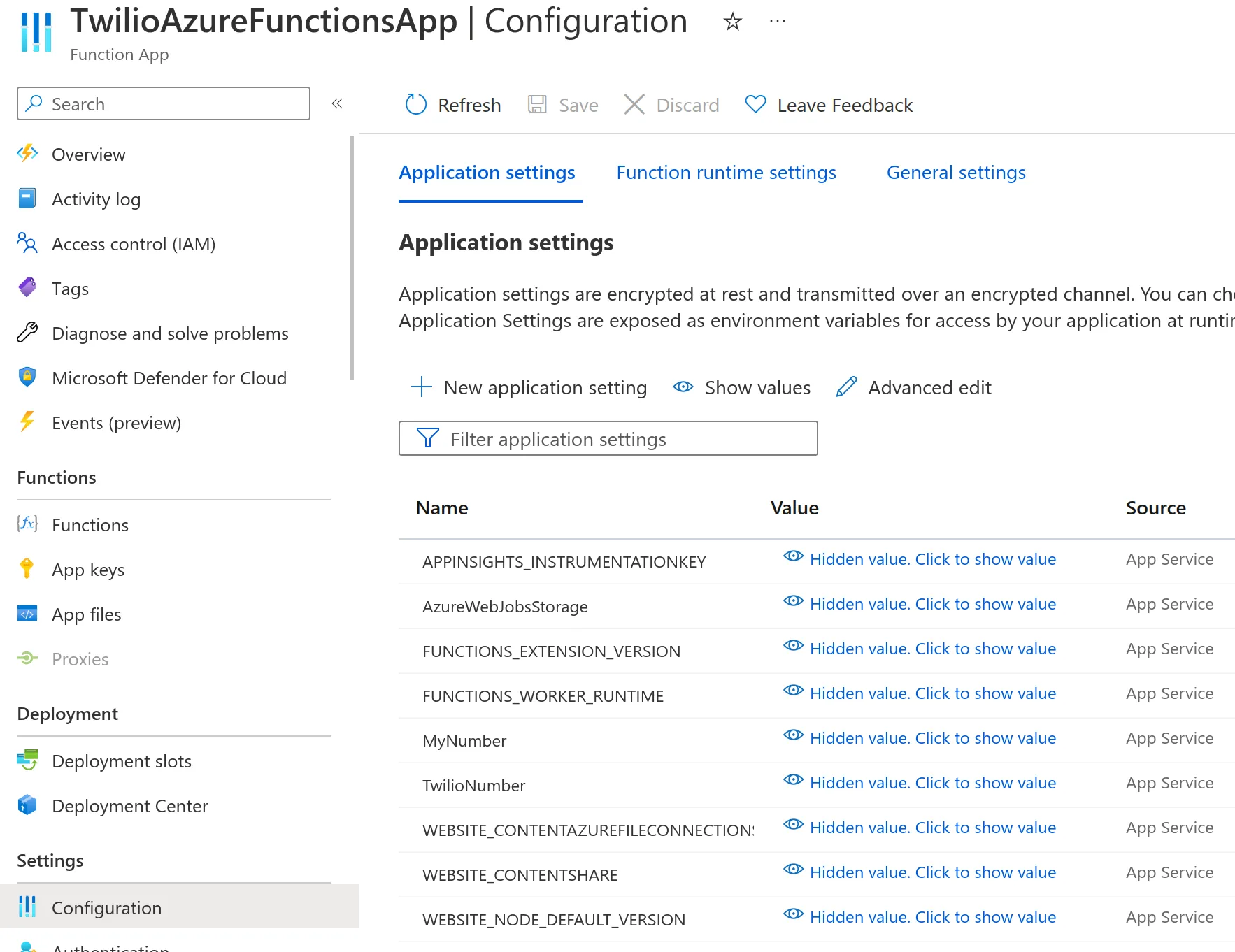1235x952 pixels.
Task: Click the Advanced edit pencil button
Action: 913,387
